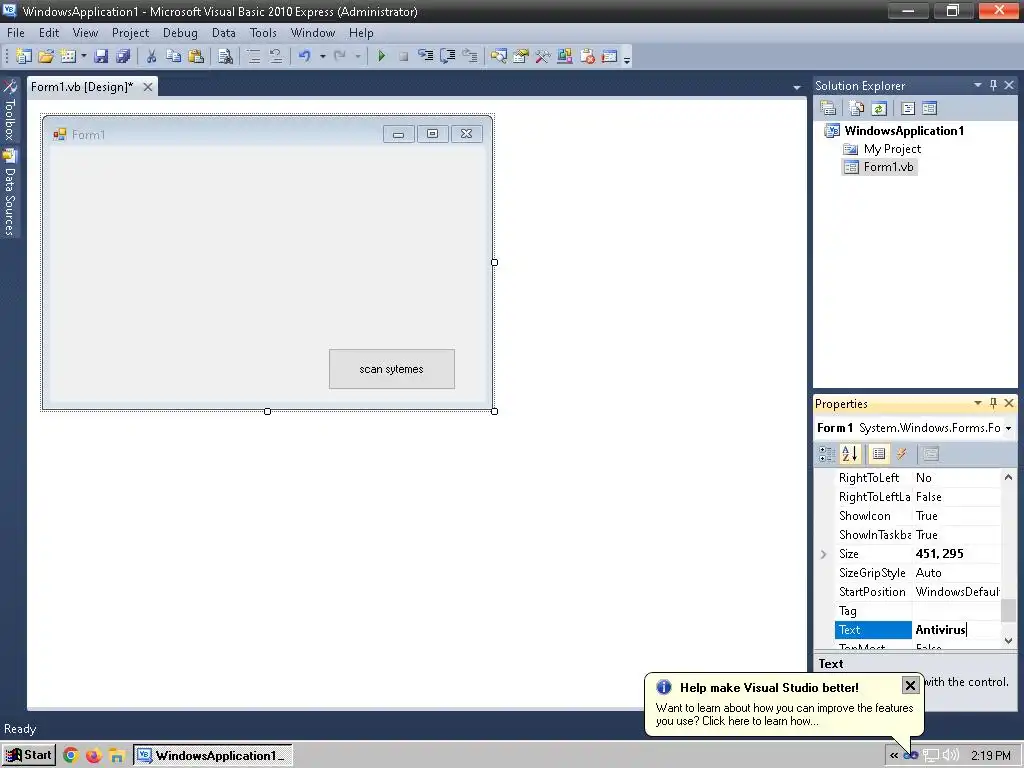
Task: Toggle Alphabetical sort in Properties
Action: [x=850, y=454]
